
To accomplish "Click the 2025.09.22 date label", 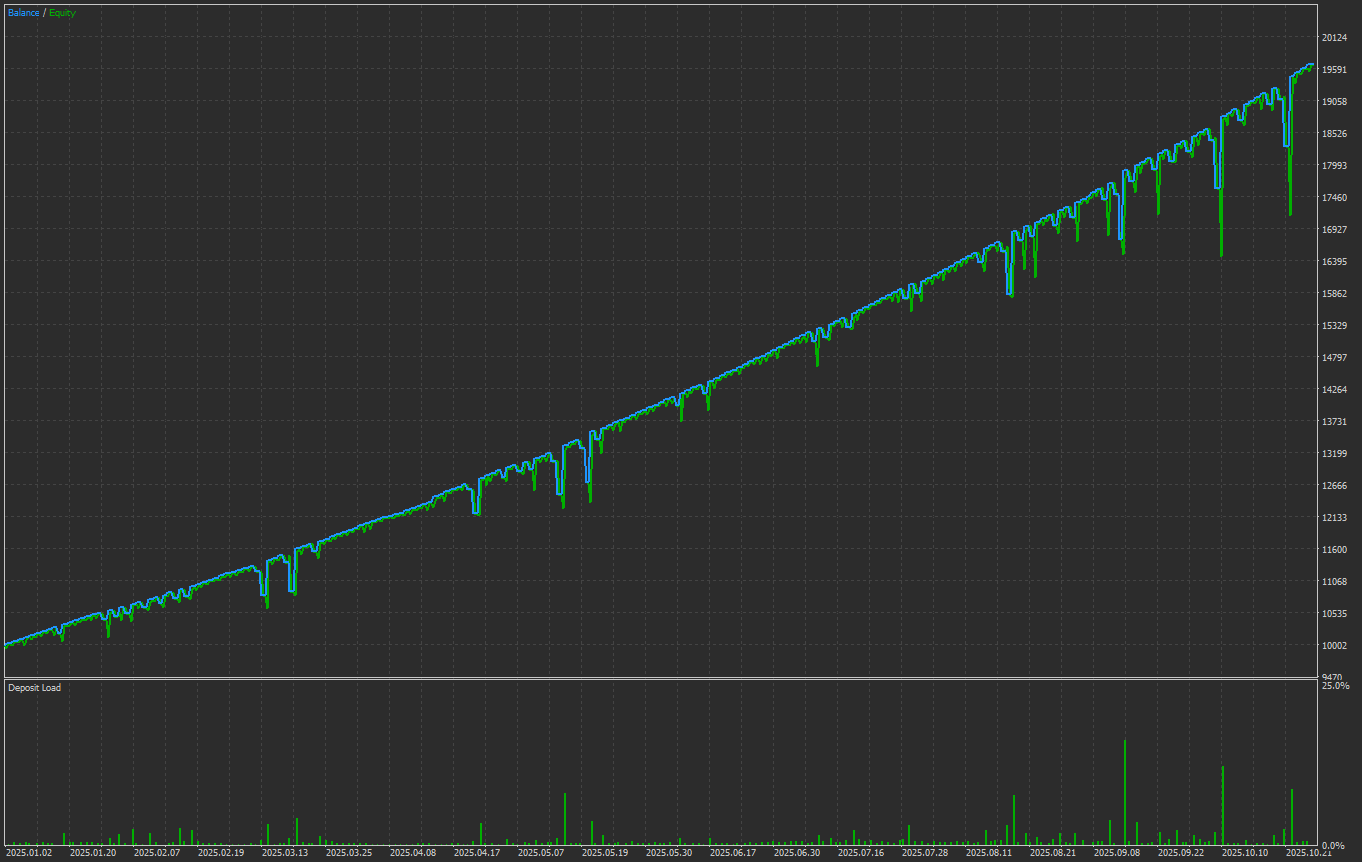I will [x=1181, y=853].
